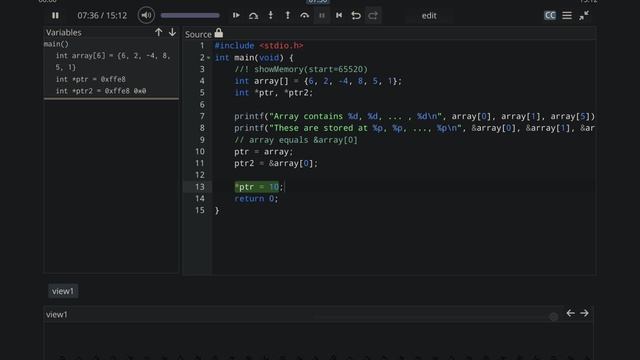Click the step forward play icon
This screenshot has height=360, width=640.
click(236, 16)
